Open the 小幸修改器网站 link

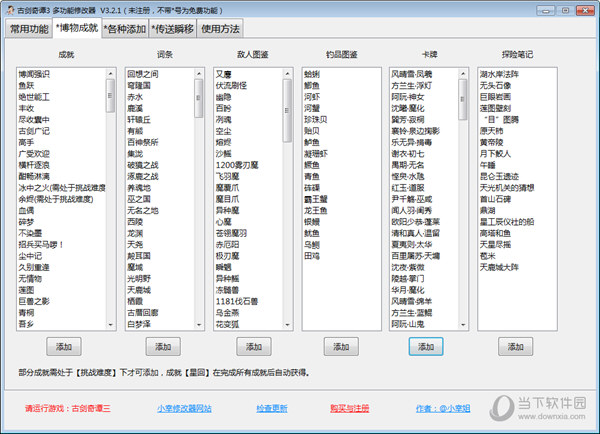tap(184, 408)
